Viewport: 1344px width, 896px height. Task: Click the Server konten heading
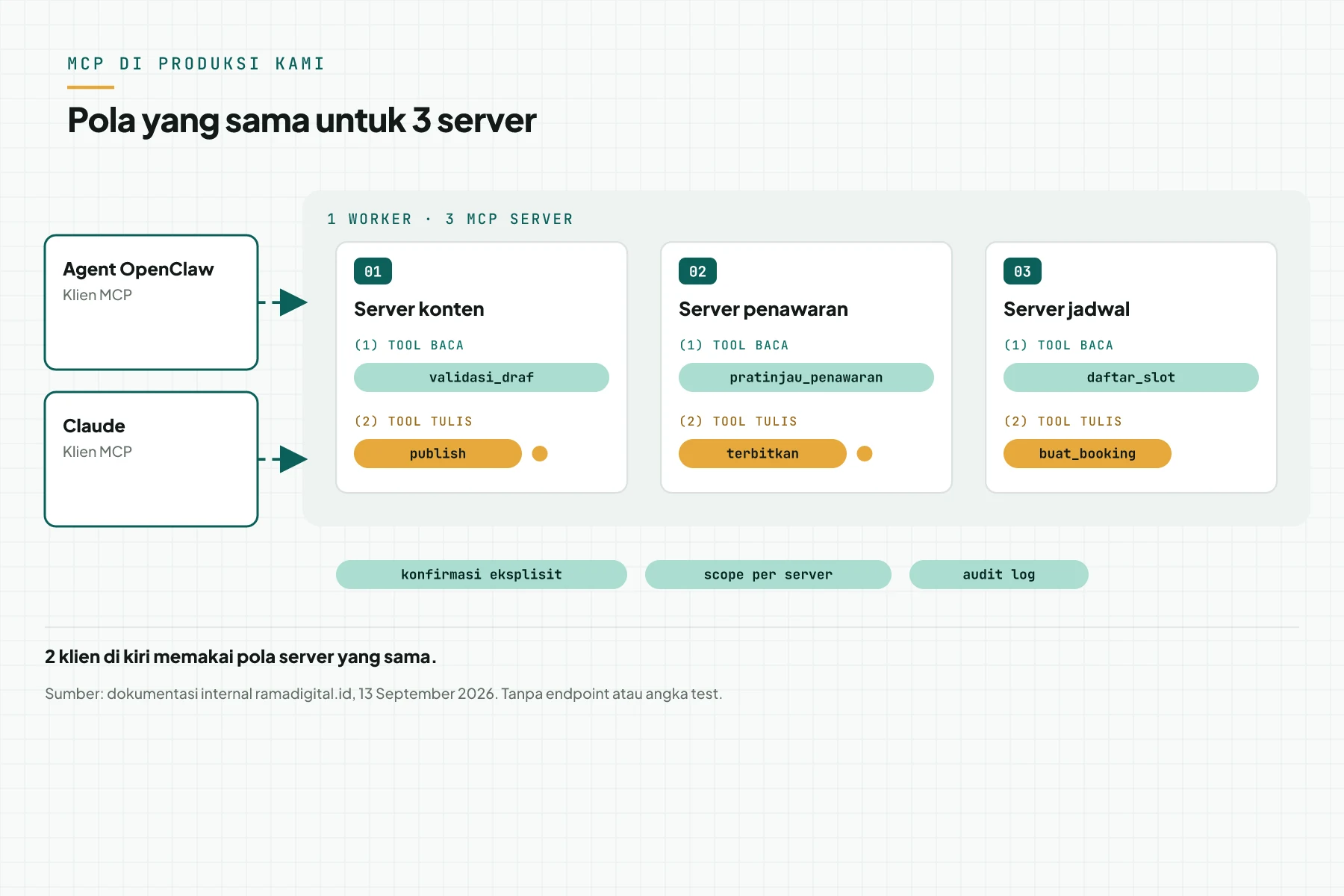tap(419, 309)
